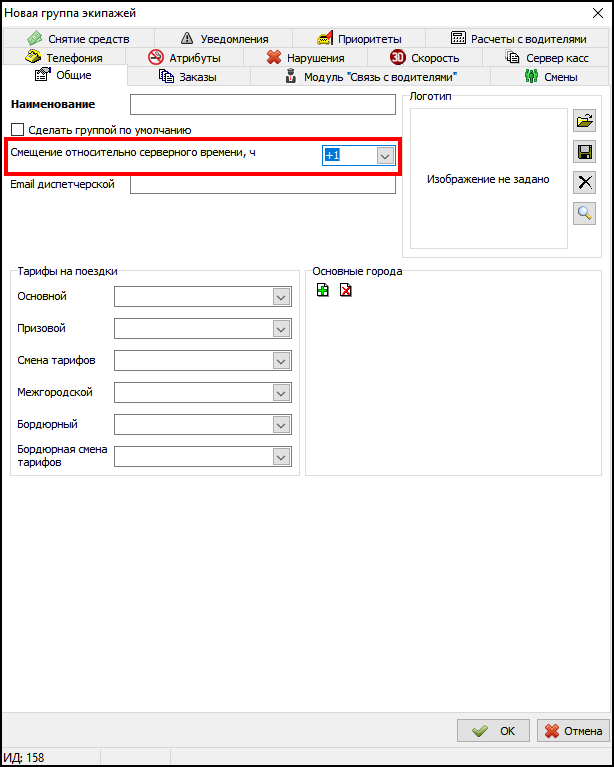
Task: Open the 'Бордюрный' tariff dropdown
Action: [x=281, y=425]
